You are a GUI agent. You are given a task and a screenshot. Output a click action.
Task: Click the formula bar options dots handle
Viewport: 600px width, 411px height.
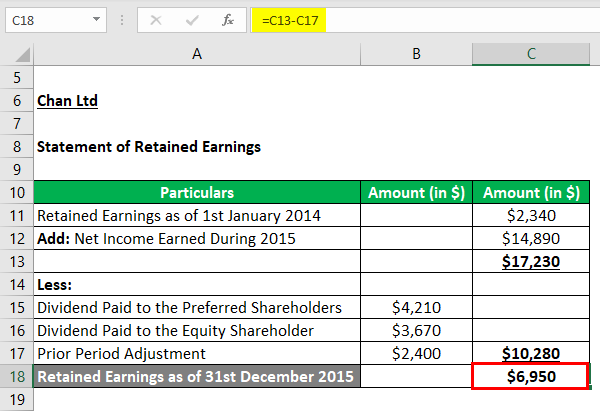pos(122,20)
